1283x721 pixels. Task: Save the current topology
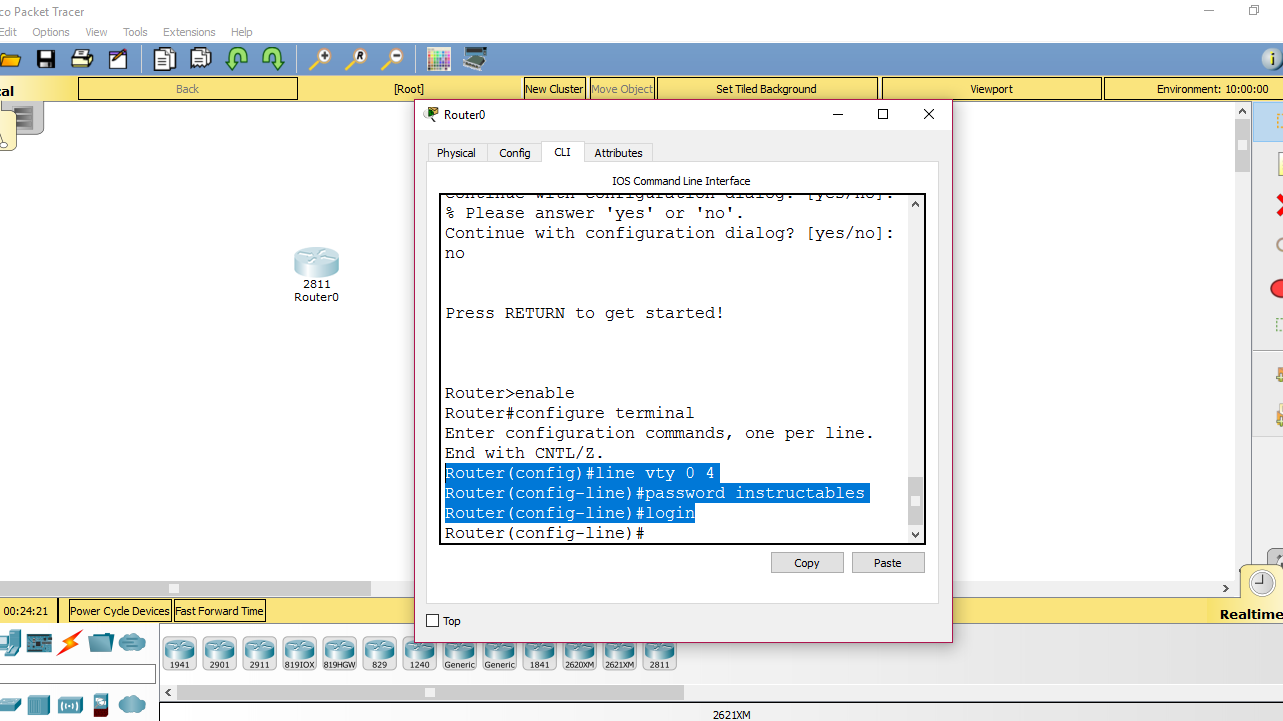coord(45,58)
